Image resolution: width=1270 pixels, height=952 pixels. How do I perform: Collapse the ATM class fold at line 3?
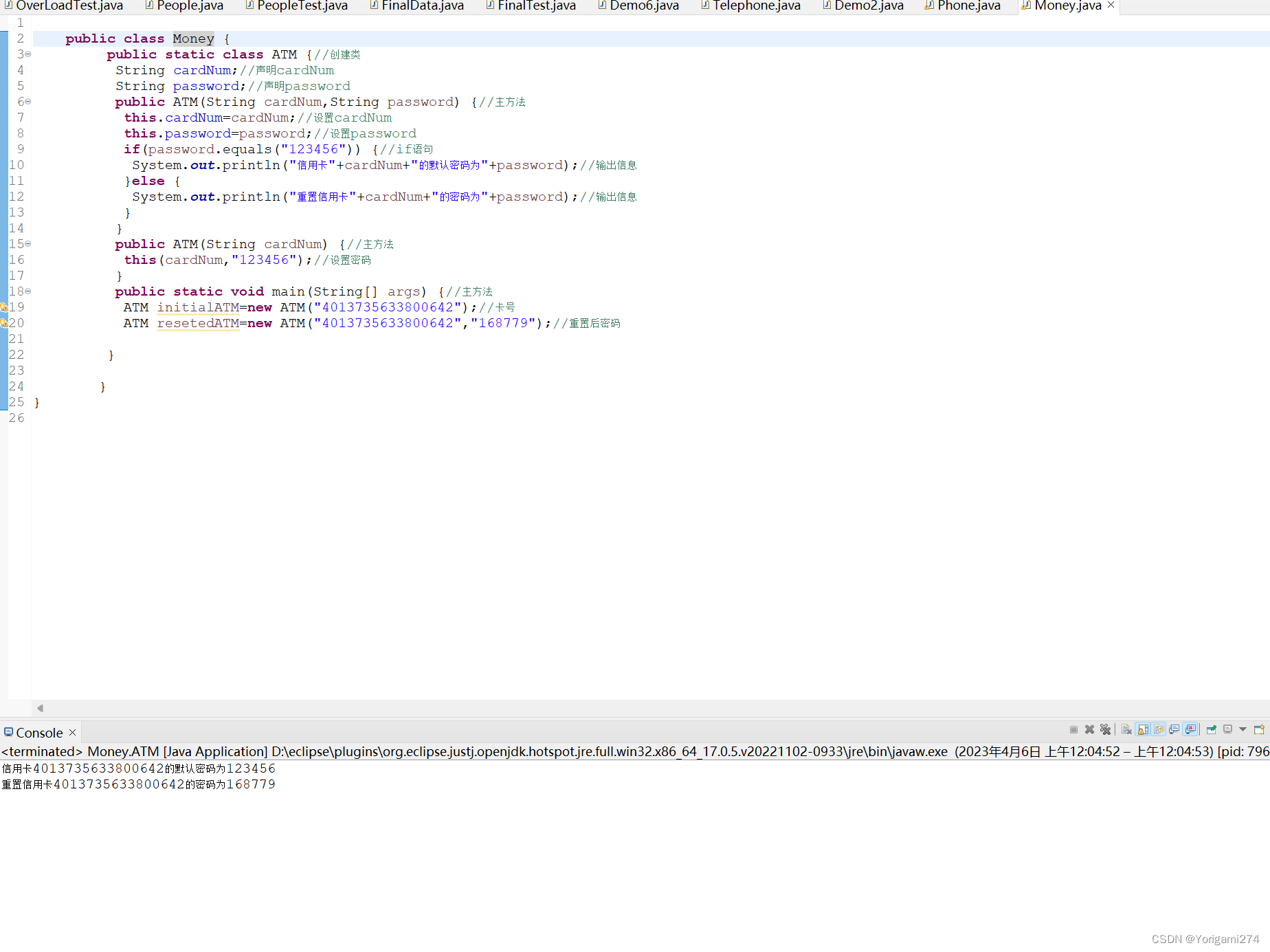[28, 54]
